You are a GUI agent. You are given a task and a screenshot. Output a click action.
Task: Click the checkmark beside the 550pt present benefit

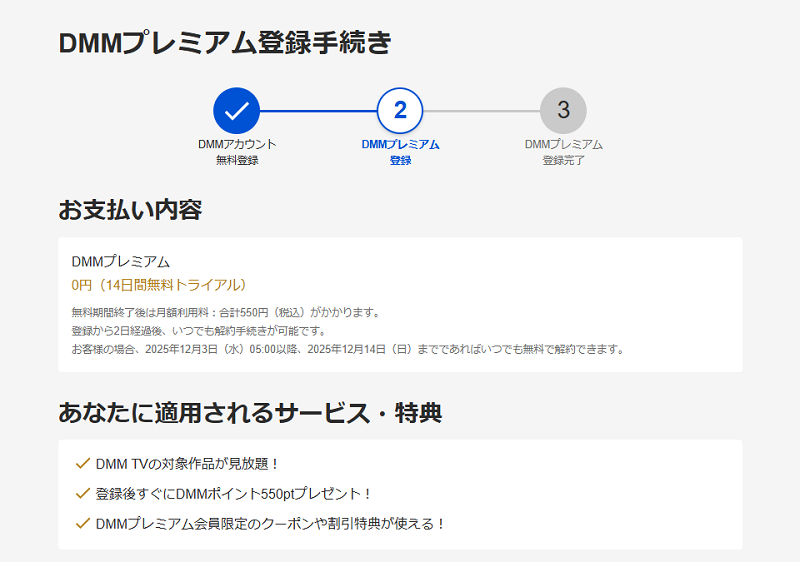(83, 493)
